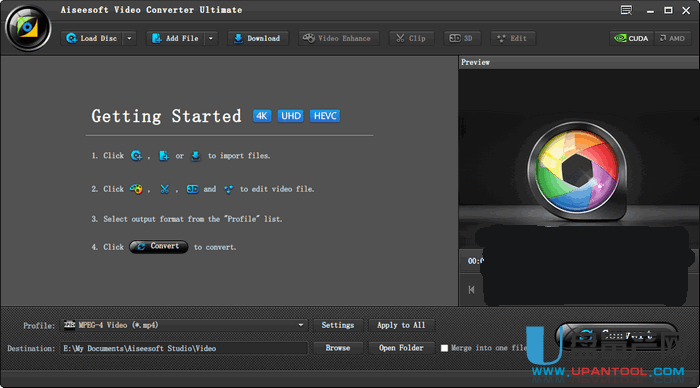Click the color shutter preview thumbnail
Screen dimensions: 700x388
pos(577,172)
